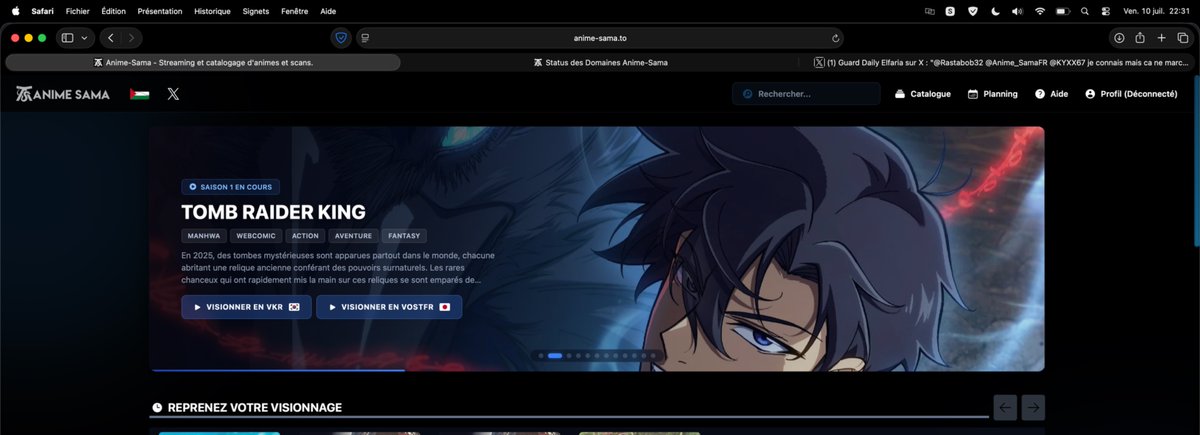Viewport: 1200px width, 435px height.
Task: Go back with Safari back arrow
Action: pos(111,38)
